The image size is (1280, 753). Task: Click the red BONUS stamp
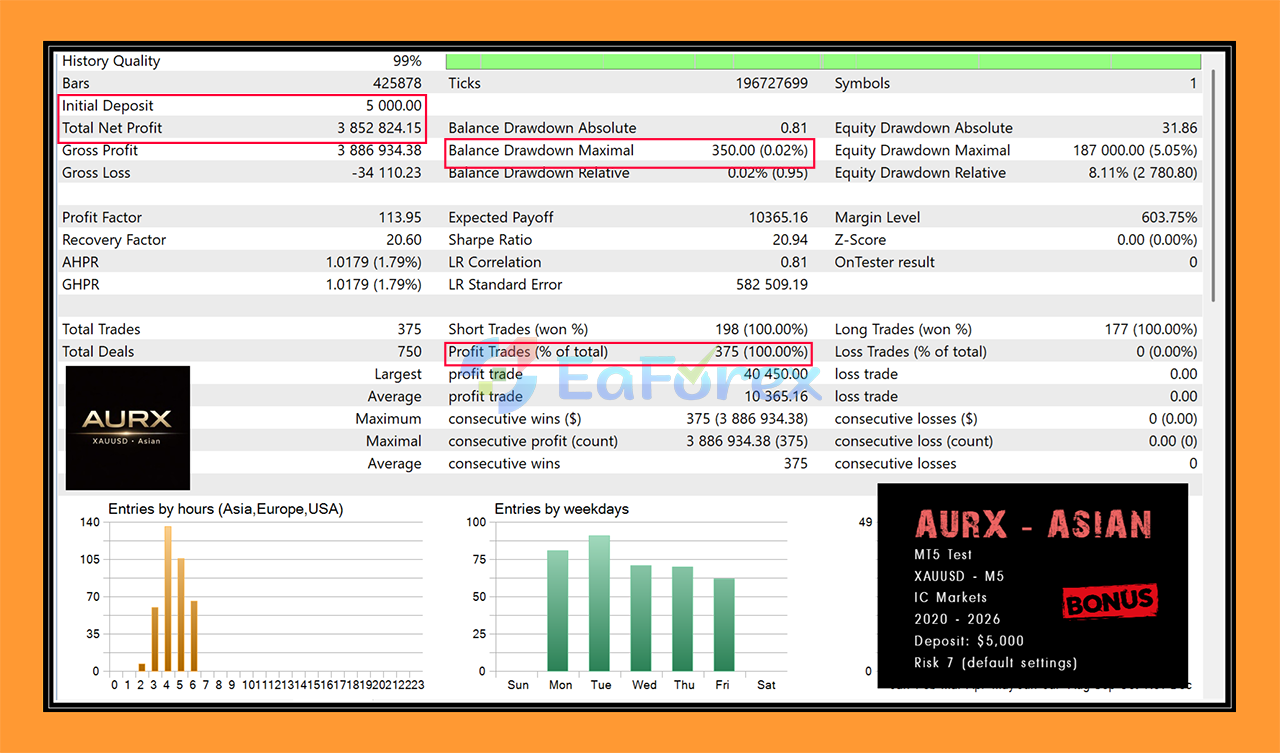(1109, 601)
